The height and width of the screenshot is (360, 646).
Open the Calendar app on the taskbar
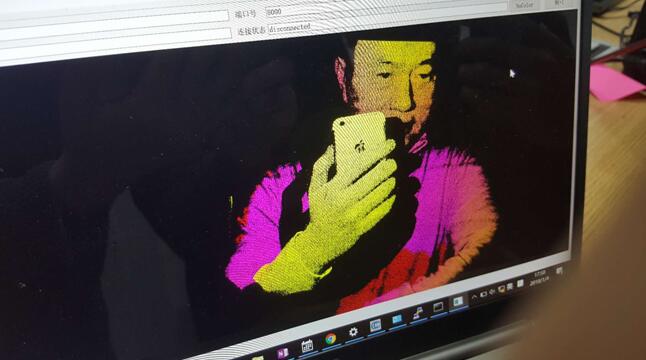(307, 346)
